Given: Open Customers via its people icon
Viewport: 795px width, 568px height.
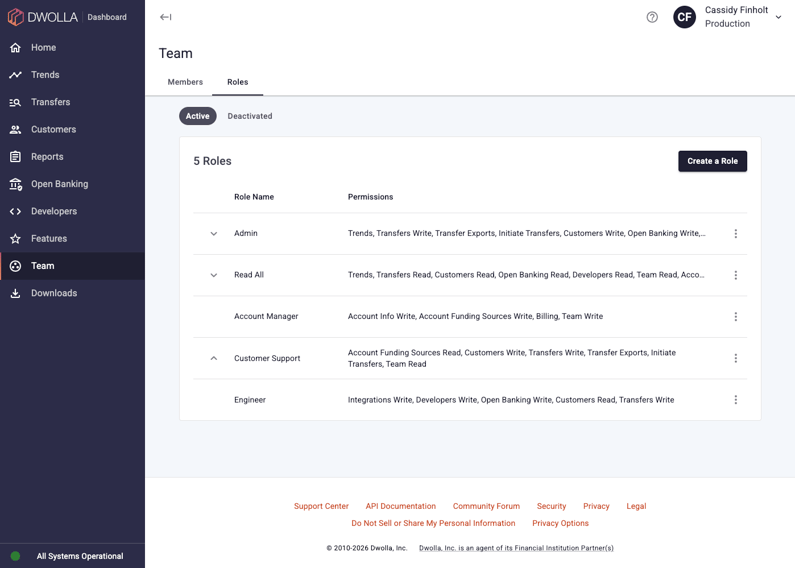Looking at the screenshot, I should pyautogui.click(x=15, y=130).
